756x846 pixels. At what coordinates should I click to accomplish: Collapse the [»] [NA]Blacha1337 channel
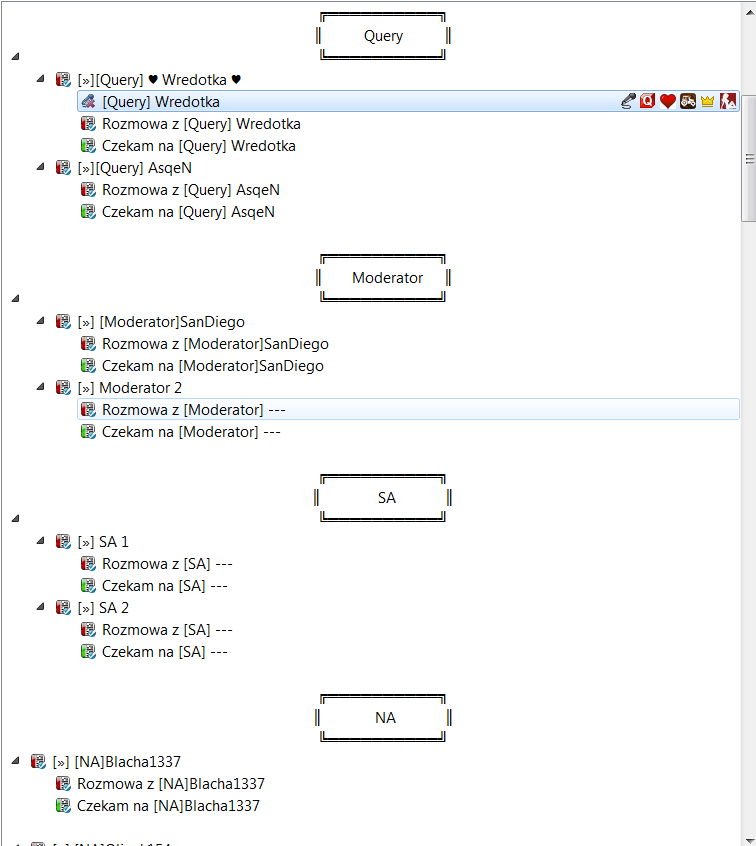[16, 761]
